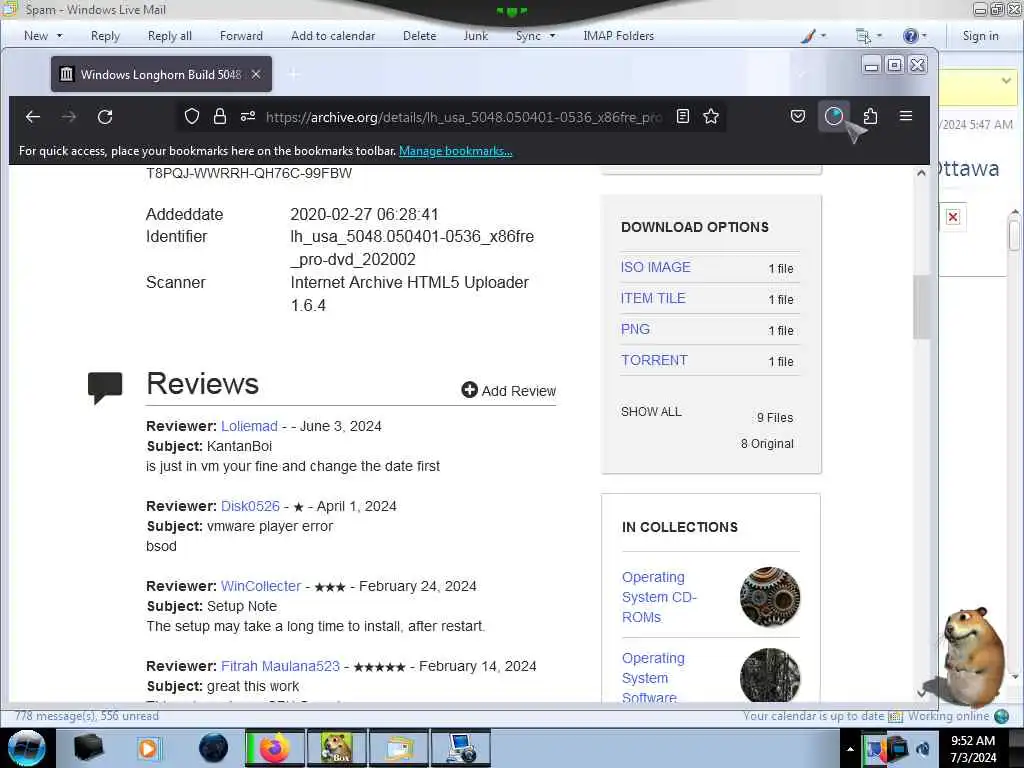
Task: Click the page's vertical scrollbar thumb
Action: 921,307
